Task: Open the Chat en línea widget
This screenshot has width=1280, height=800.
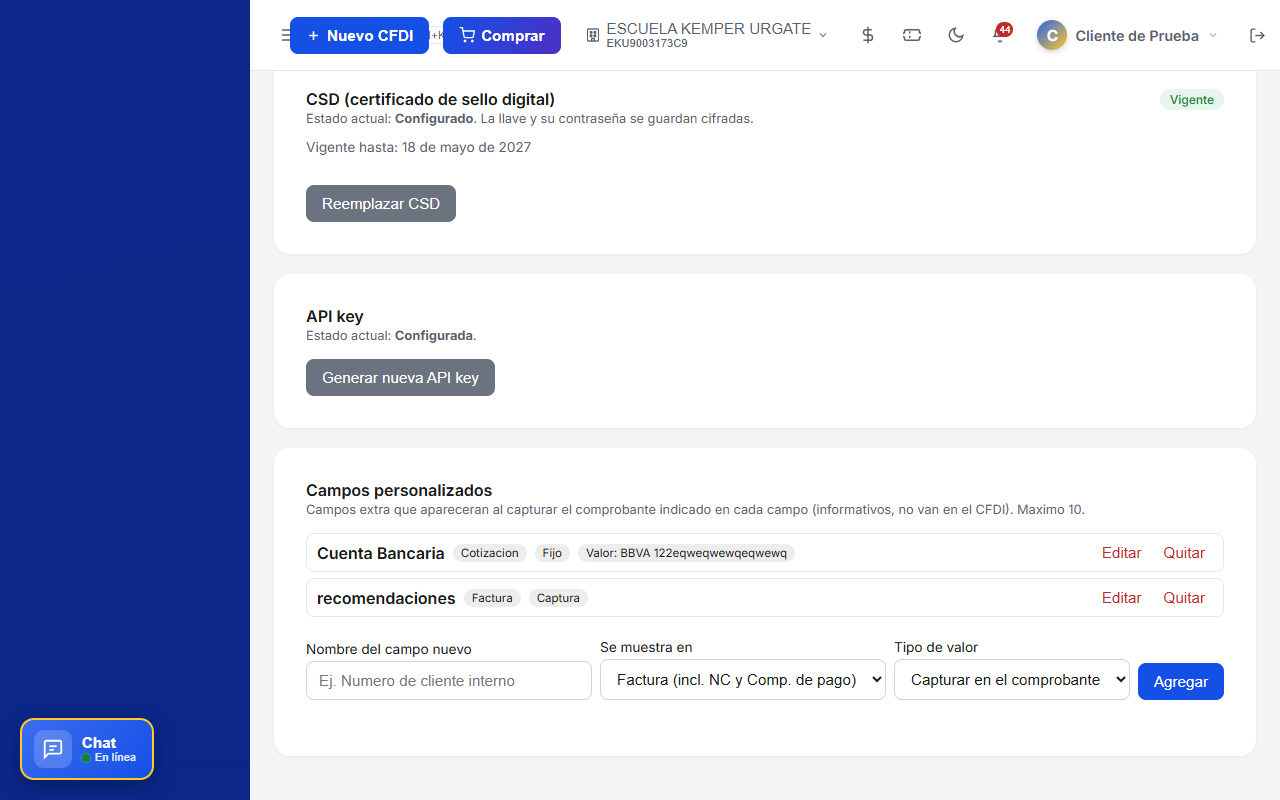Action: [87, 749]
